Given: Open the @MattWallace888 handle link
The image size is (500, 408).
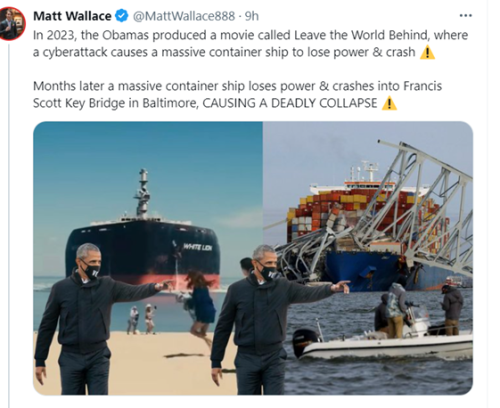Looking at the screenshot, I should coord(184,16).
